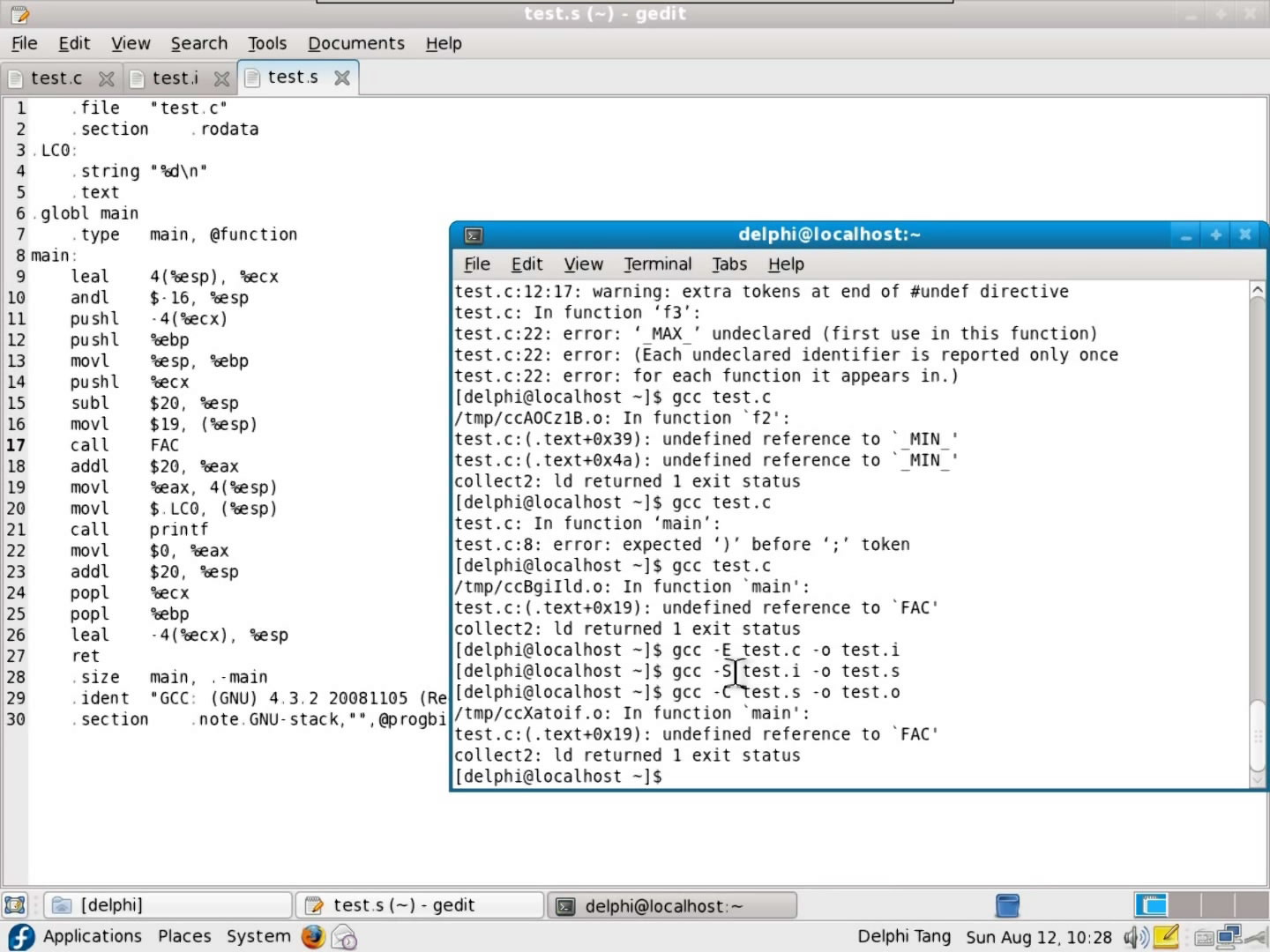The image size is (1270, 952).
Task: Open the gedit Tools menu
Action: pos(267,43)
